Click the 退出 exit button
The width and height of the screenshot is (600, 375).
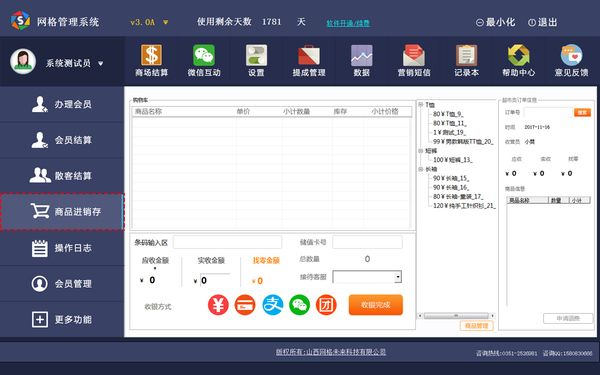click(542, 22)
